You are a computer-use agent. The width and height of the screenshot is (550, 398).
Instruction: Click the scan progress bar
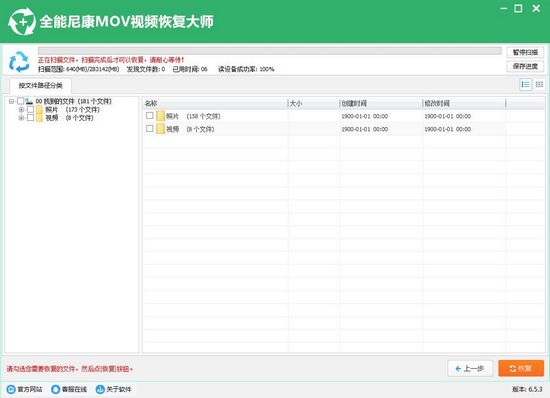[x=270, y=51]
